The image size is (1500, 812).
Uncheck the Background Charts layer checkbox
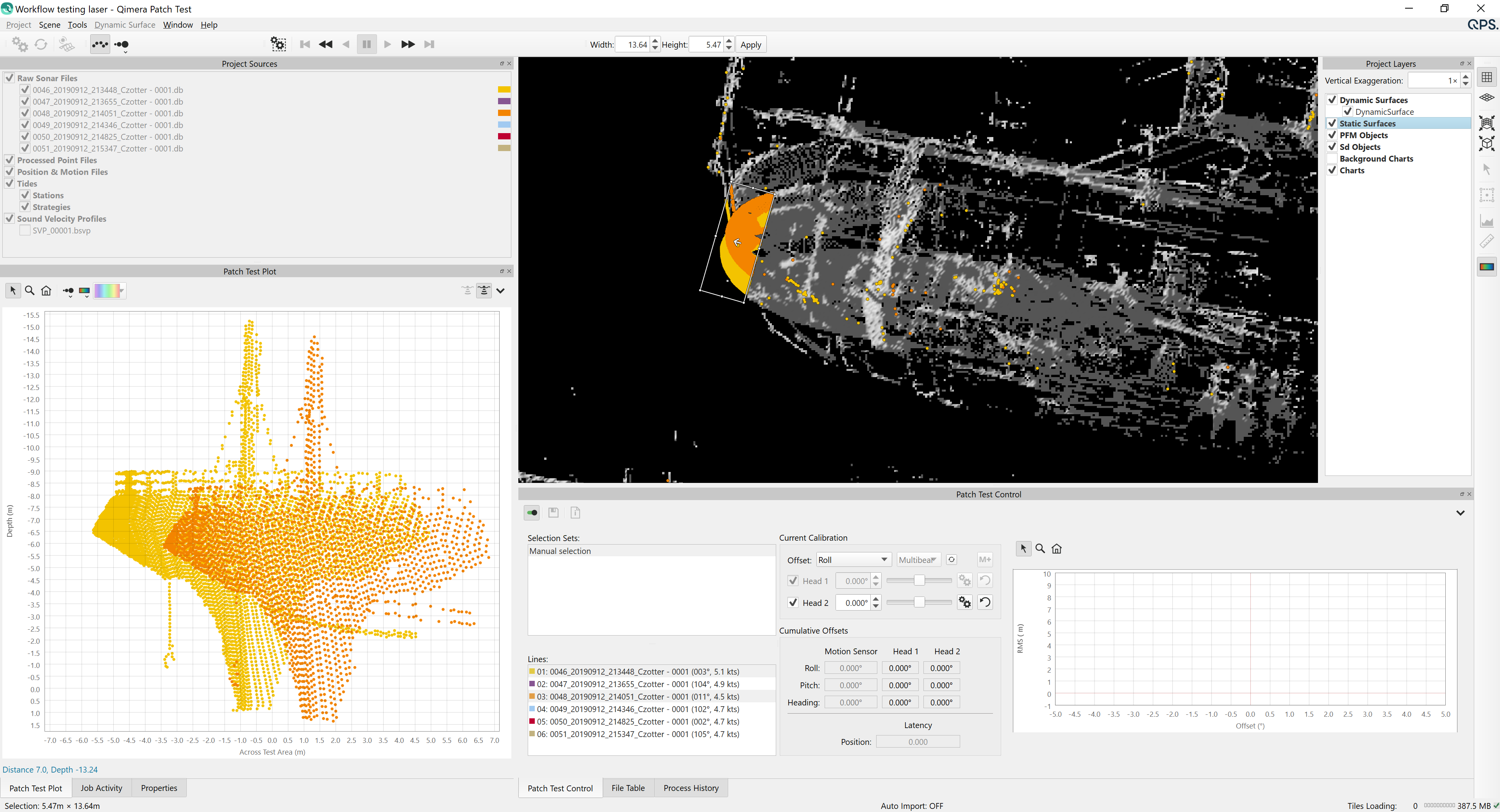coord(1332,158)
